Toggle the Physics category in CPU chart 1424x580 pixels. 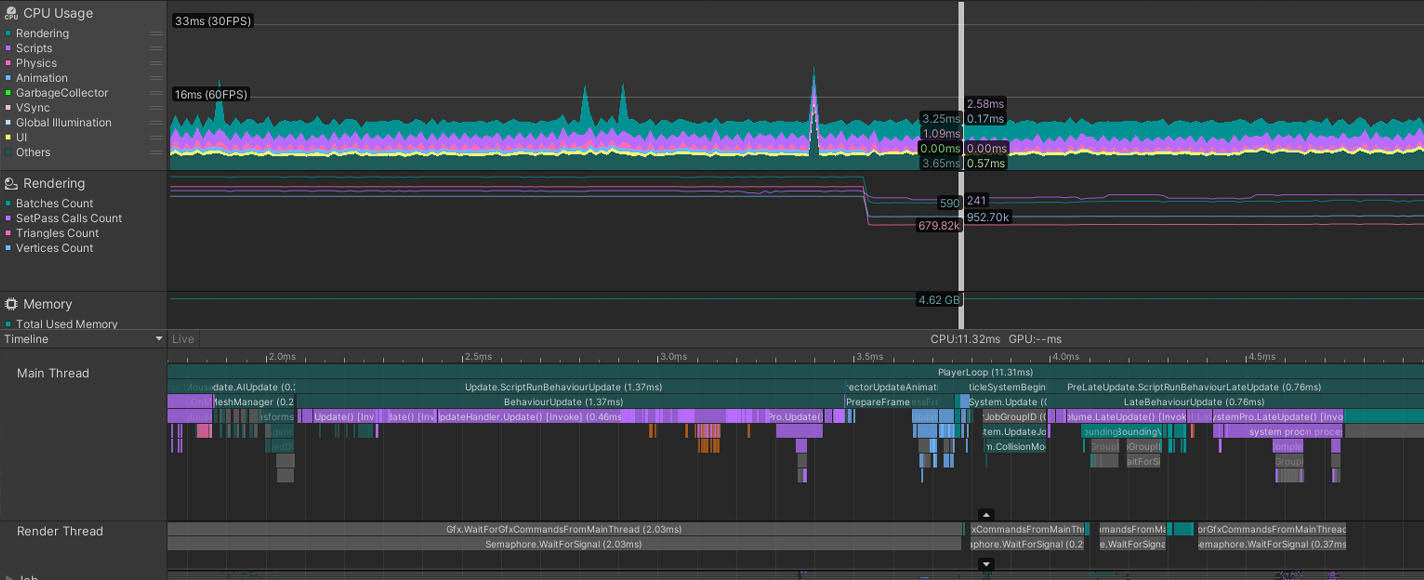click(7, 63)
